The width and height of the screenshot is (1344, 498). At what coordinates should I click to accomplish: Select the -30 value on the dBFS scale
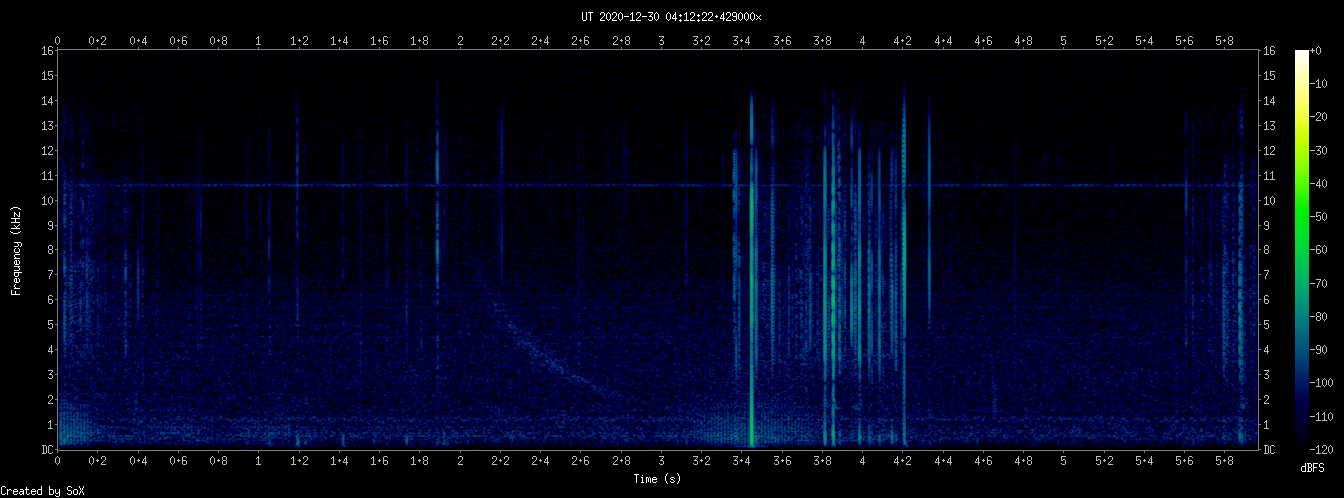point(1321,151)
